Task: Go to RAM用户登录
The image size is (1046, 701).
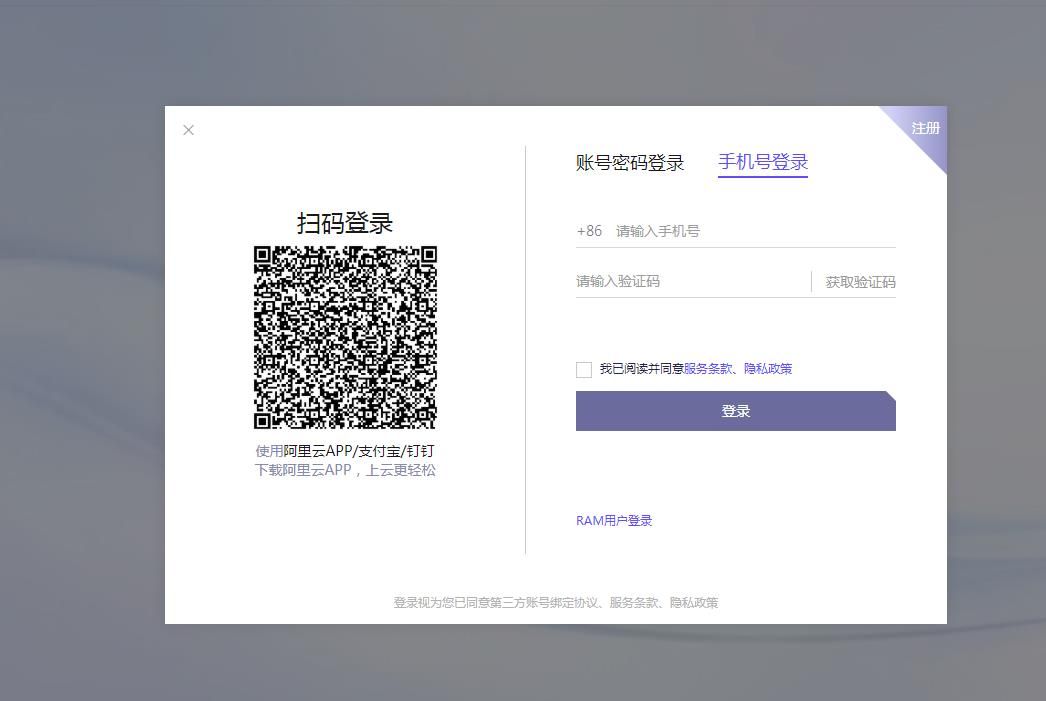Action: pyautogui.click(x=614, y=521)
